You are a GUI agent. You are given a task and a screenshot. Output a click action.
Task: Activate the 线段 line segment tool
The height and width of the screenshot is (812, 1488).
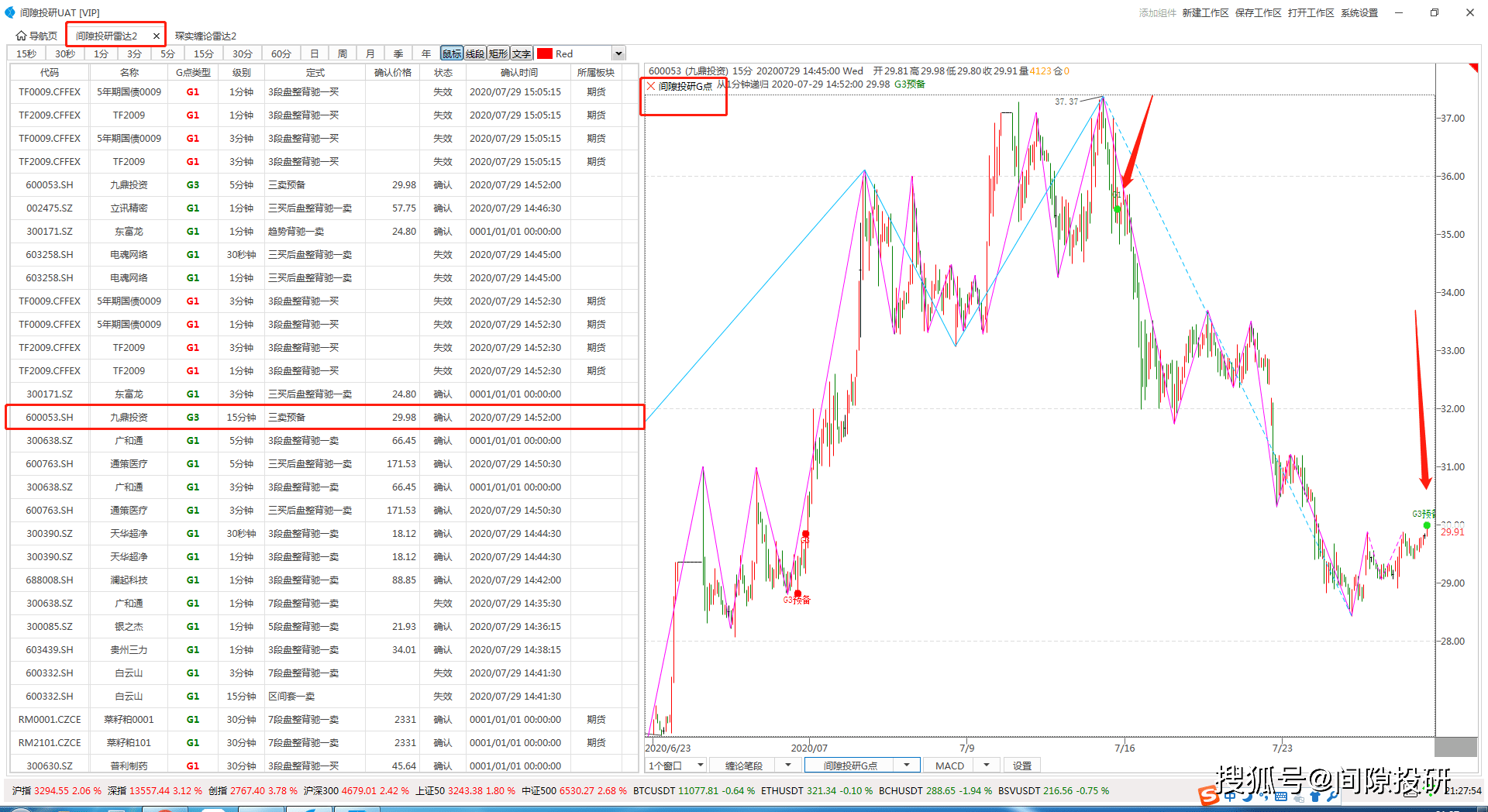tap(475, 53)
